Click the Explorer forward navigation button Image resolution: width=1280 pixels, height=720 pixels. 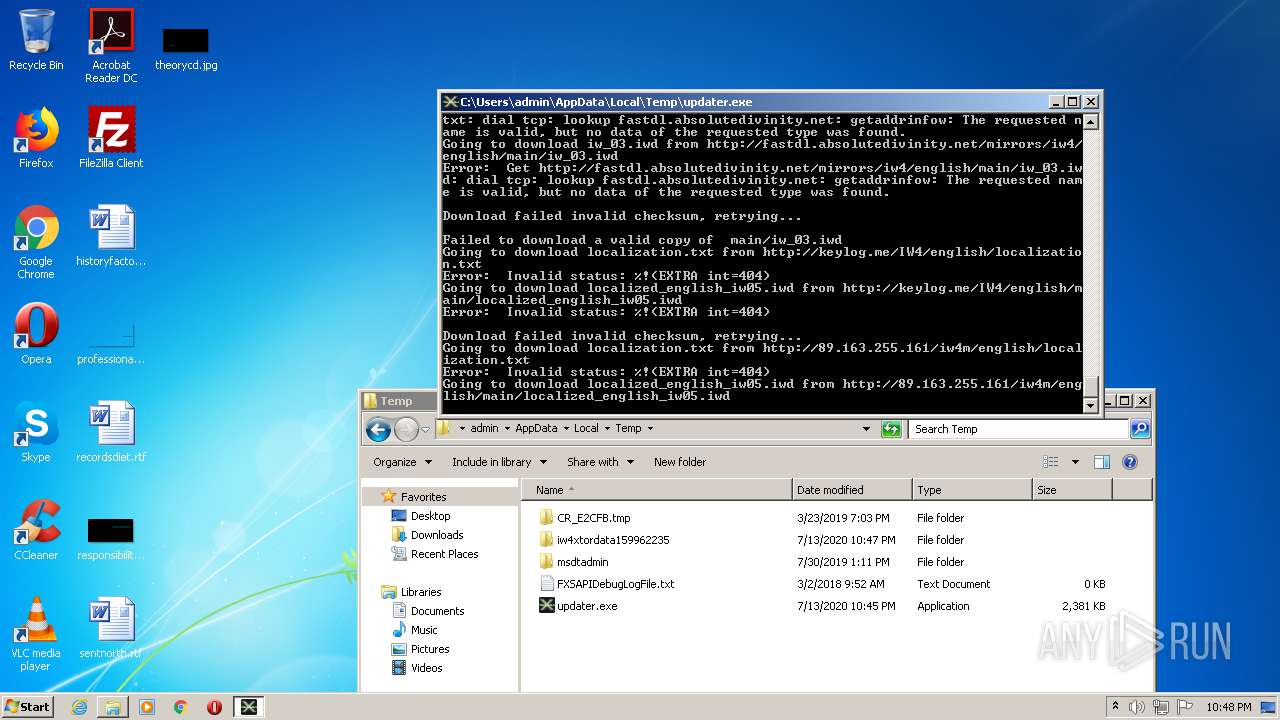(x=406, y=430)
